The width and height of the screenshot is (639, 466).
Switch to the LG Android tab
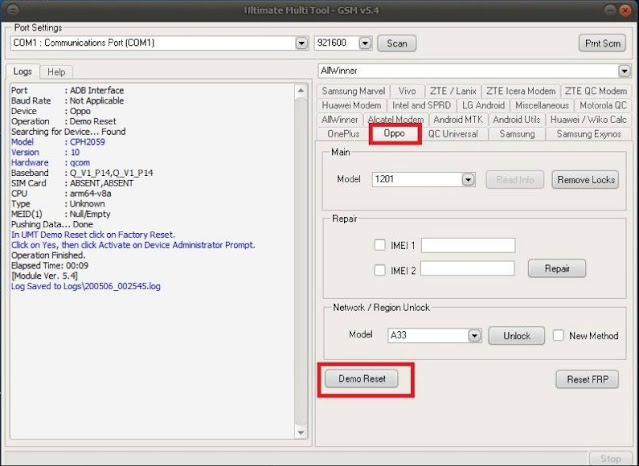(x=483, y=106)
